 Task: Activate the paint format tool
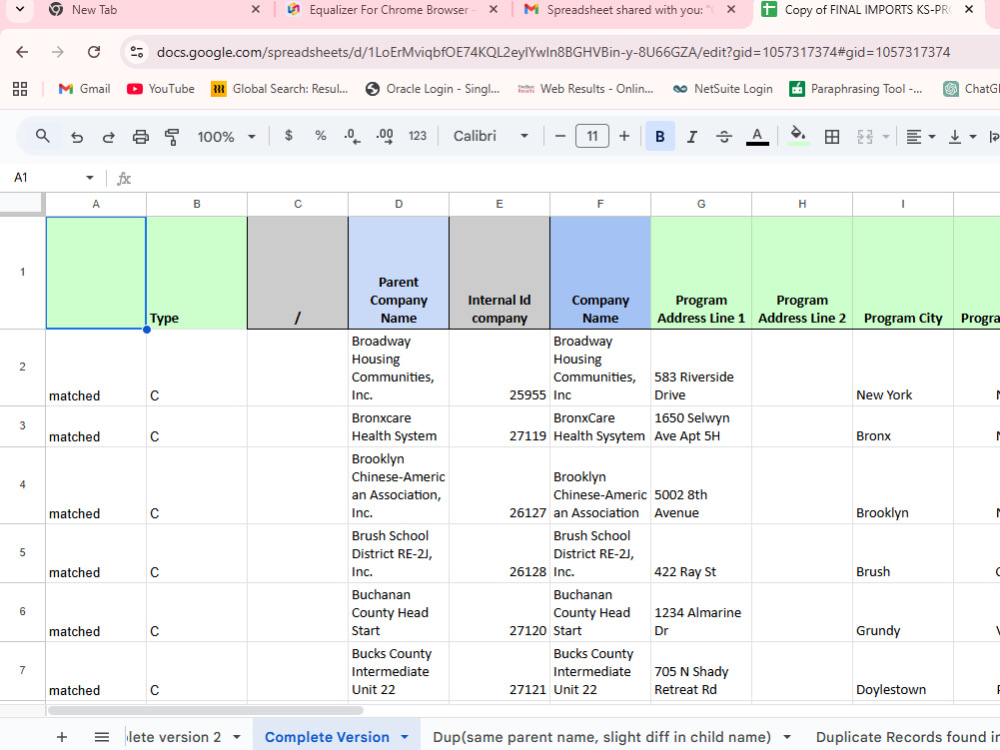(x=172, y=136)
